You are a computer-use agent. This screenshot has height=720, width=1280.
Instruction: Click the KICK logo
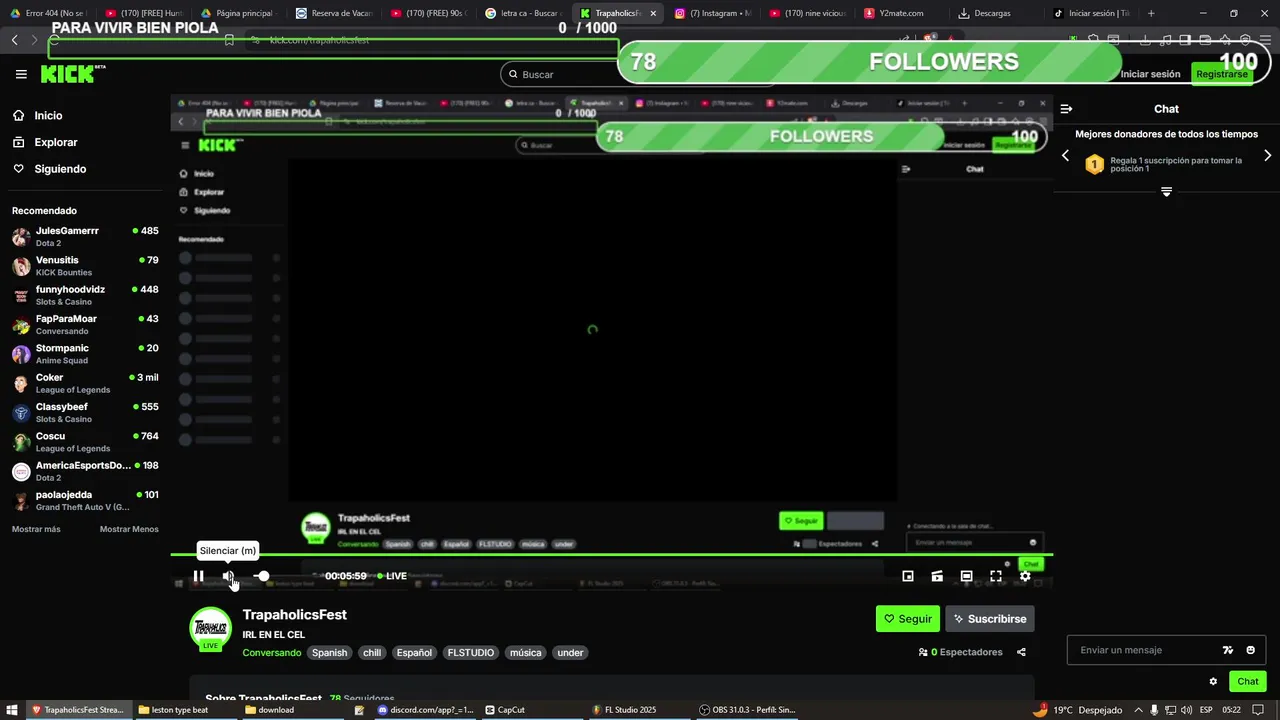point(73,74)
